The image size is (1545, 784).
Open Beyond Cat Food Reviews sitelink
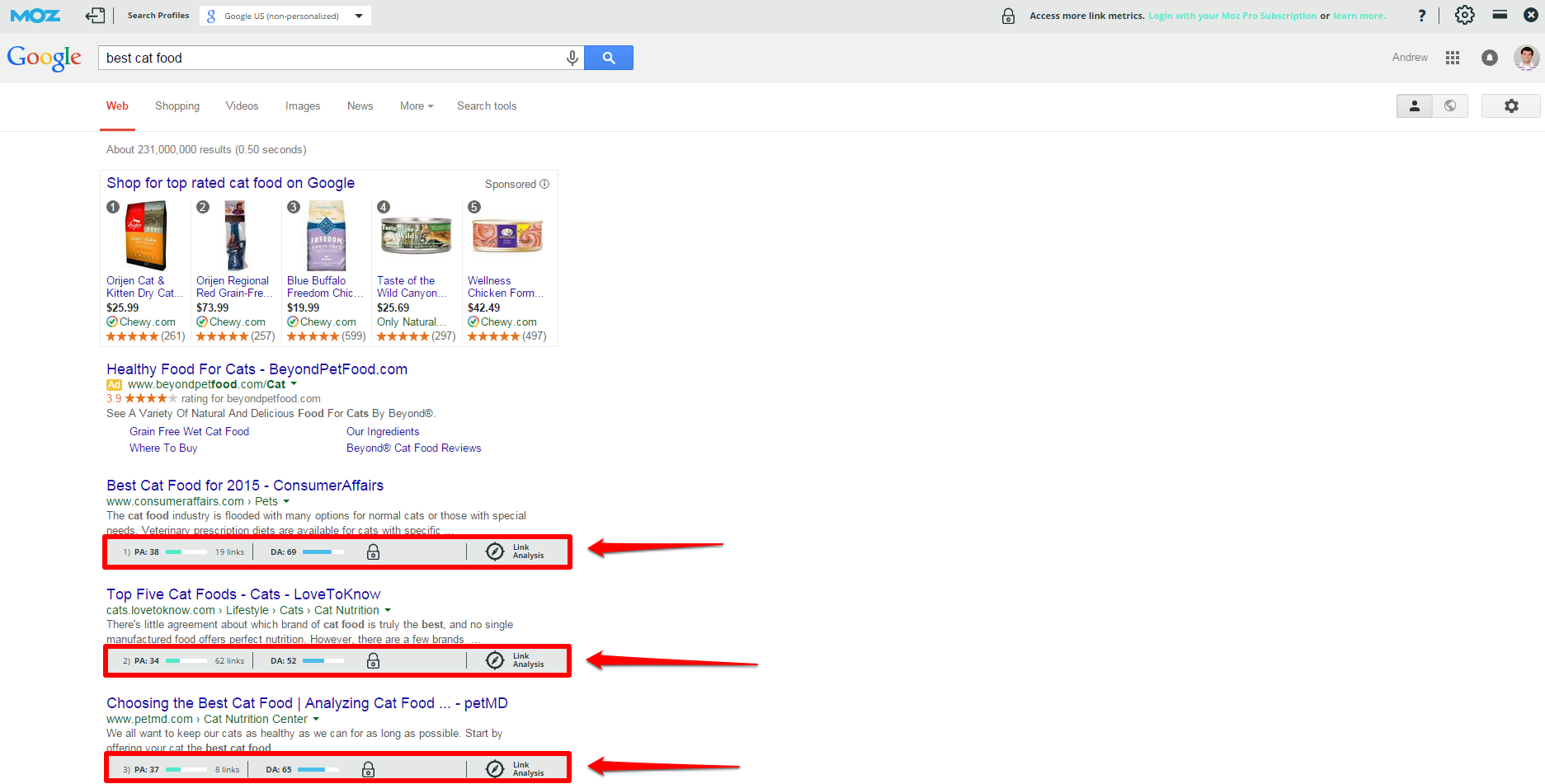(413, 448)
